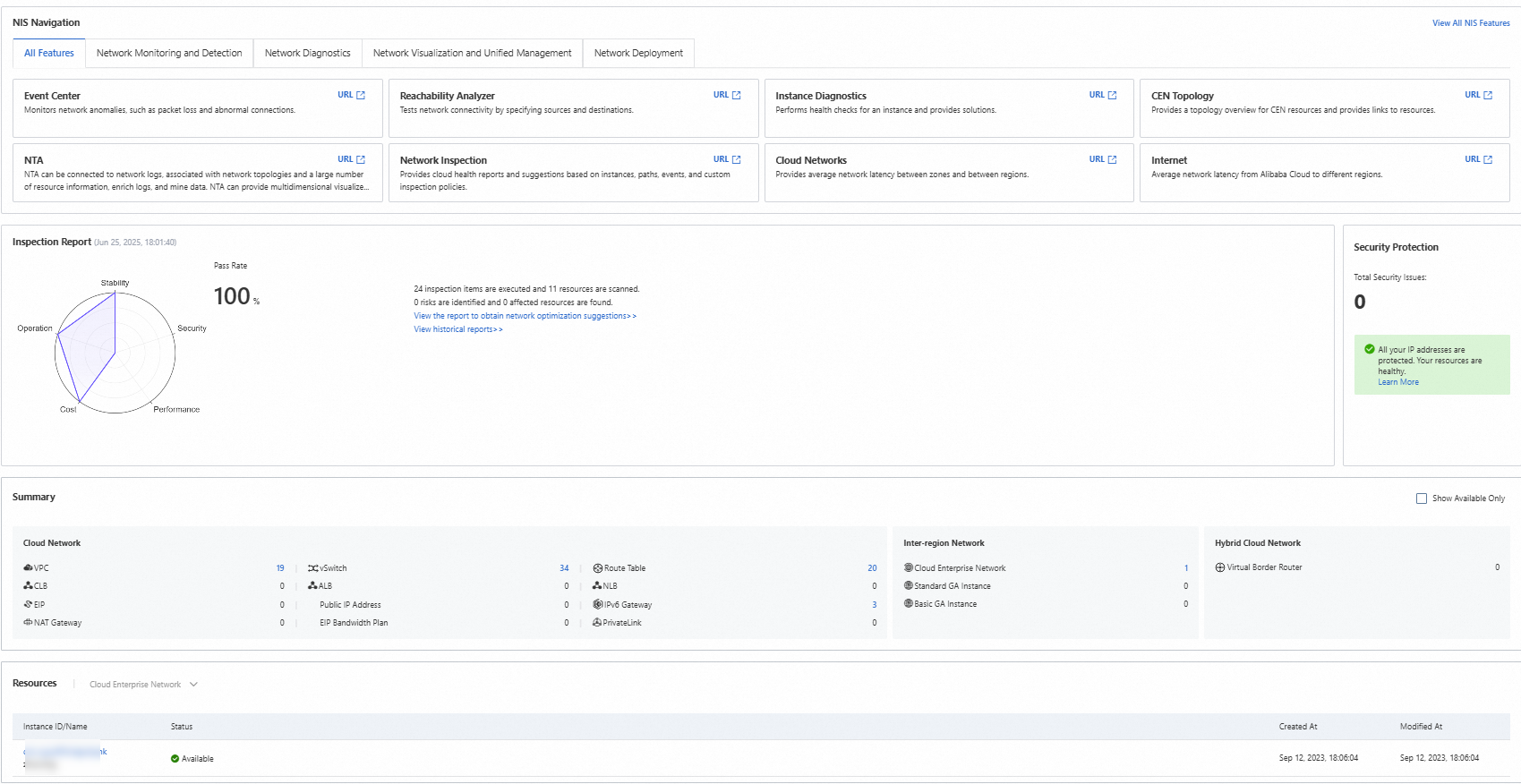Click the Reachability Analyzer card title
Screen dimensions: 1521x784
447,96
